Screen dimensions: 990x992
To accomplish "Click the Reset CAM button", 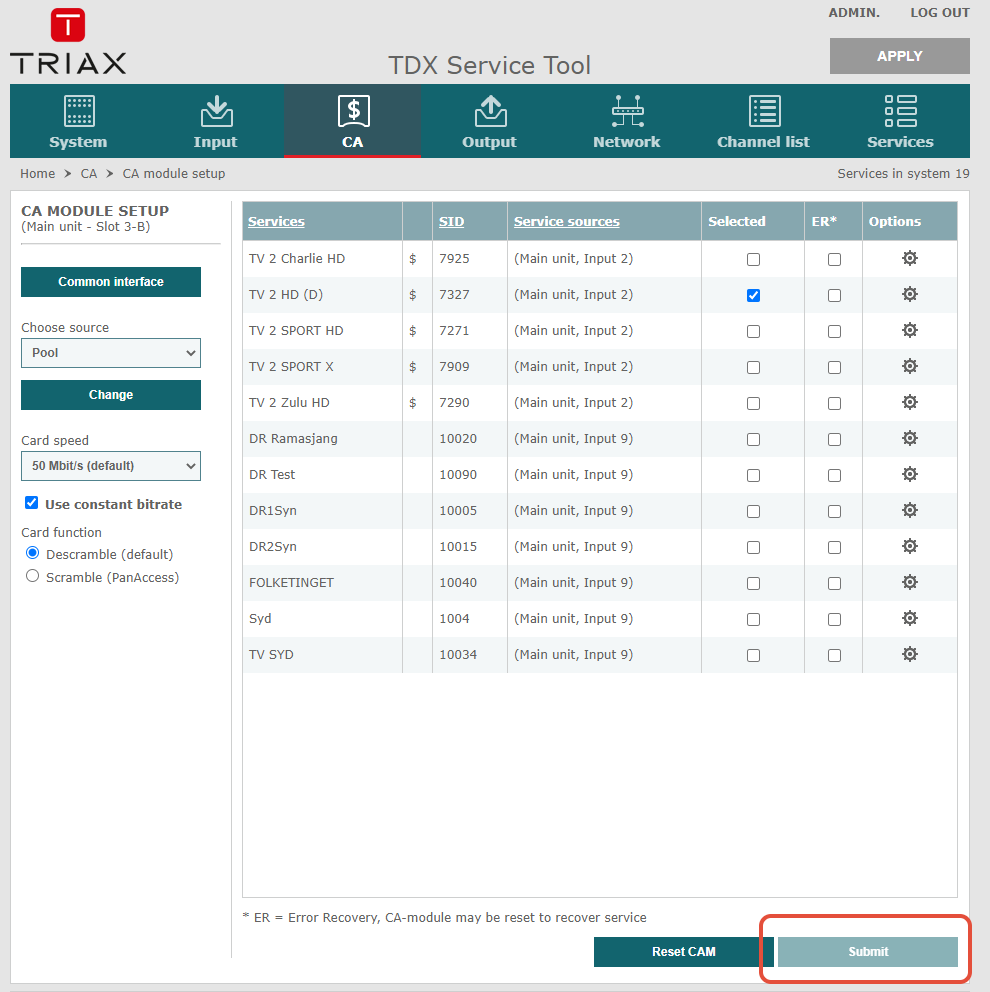I will [684, 952].
